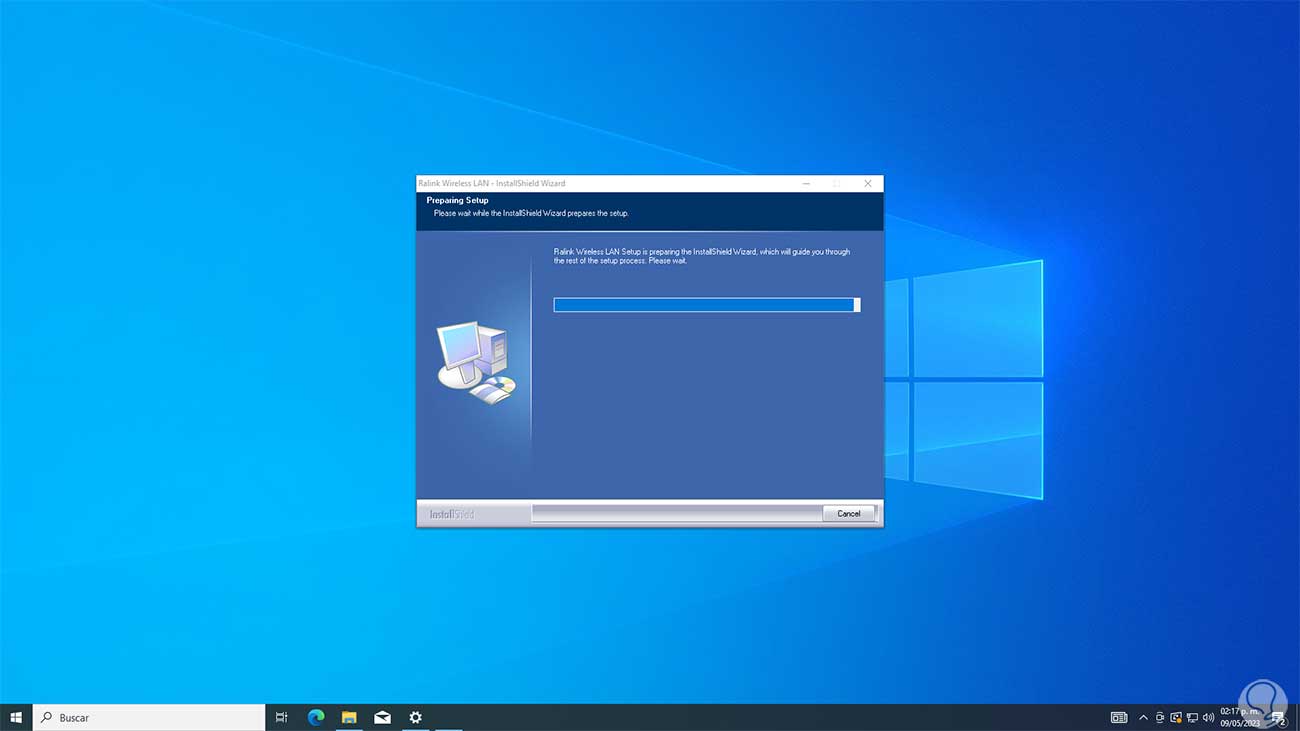Click the Meet Now camera tray icon
The image size is (1300, 731).
click(1160, 717)
